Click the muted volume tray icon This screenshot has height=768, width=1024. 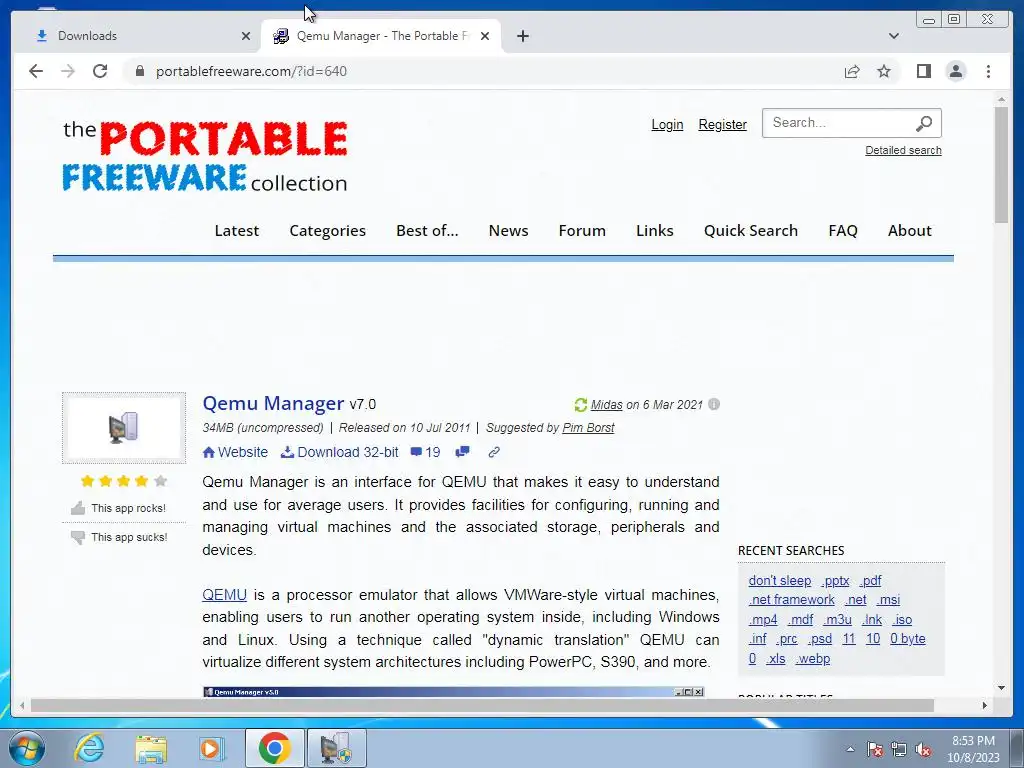click(x=923, y=750)
